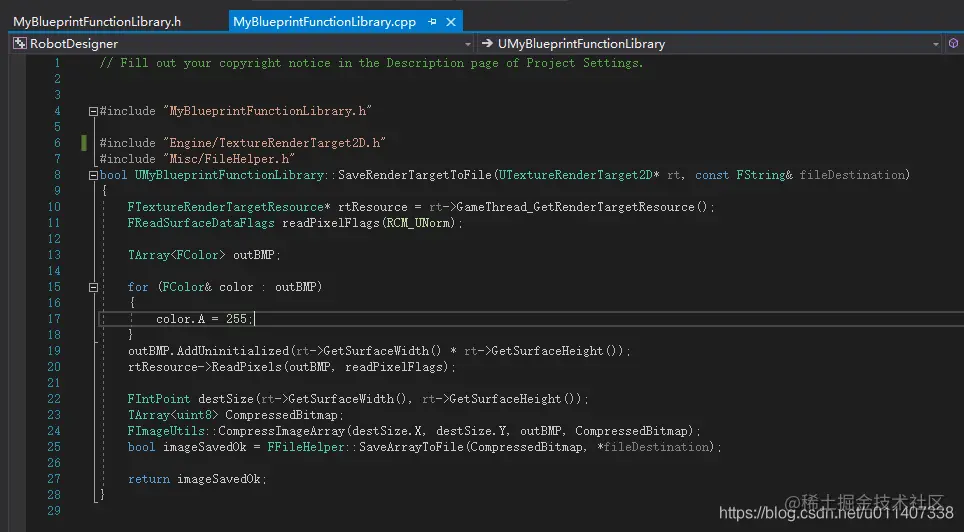
Task: Click line number 17 in the gutter
Action: coord(54,319)
